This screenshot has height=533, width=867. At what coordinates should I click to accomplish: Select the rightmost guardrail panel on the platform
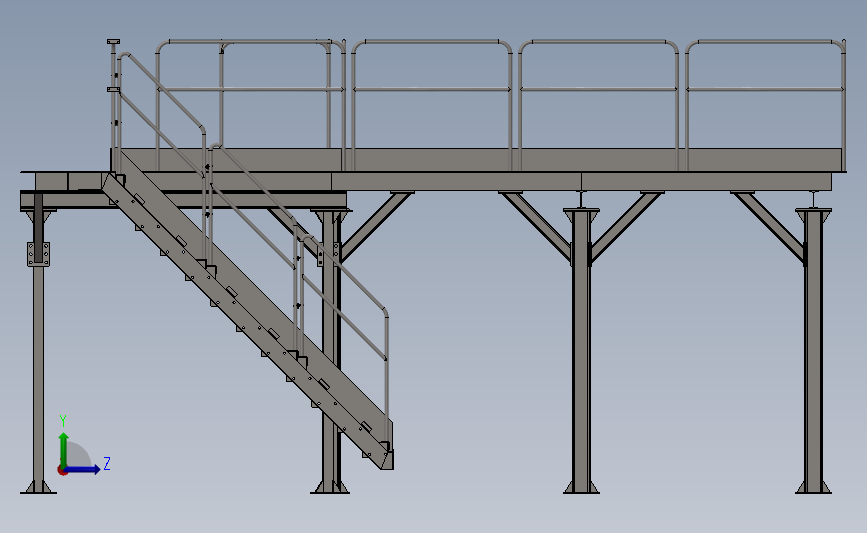pos(766,105)
